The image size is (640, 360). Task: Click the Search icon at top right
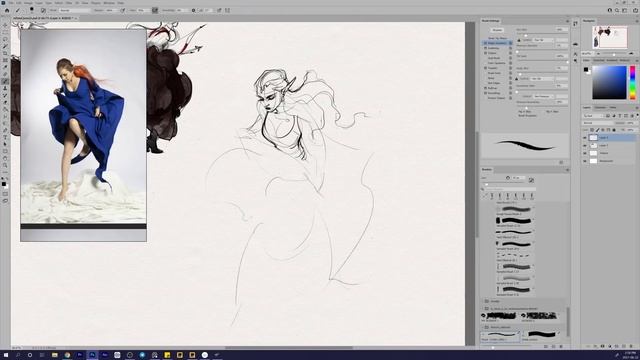[617, 10]
